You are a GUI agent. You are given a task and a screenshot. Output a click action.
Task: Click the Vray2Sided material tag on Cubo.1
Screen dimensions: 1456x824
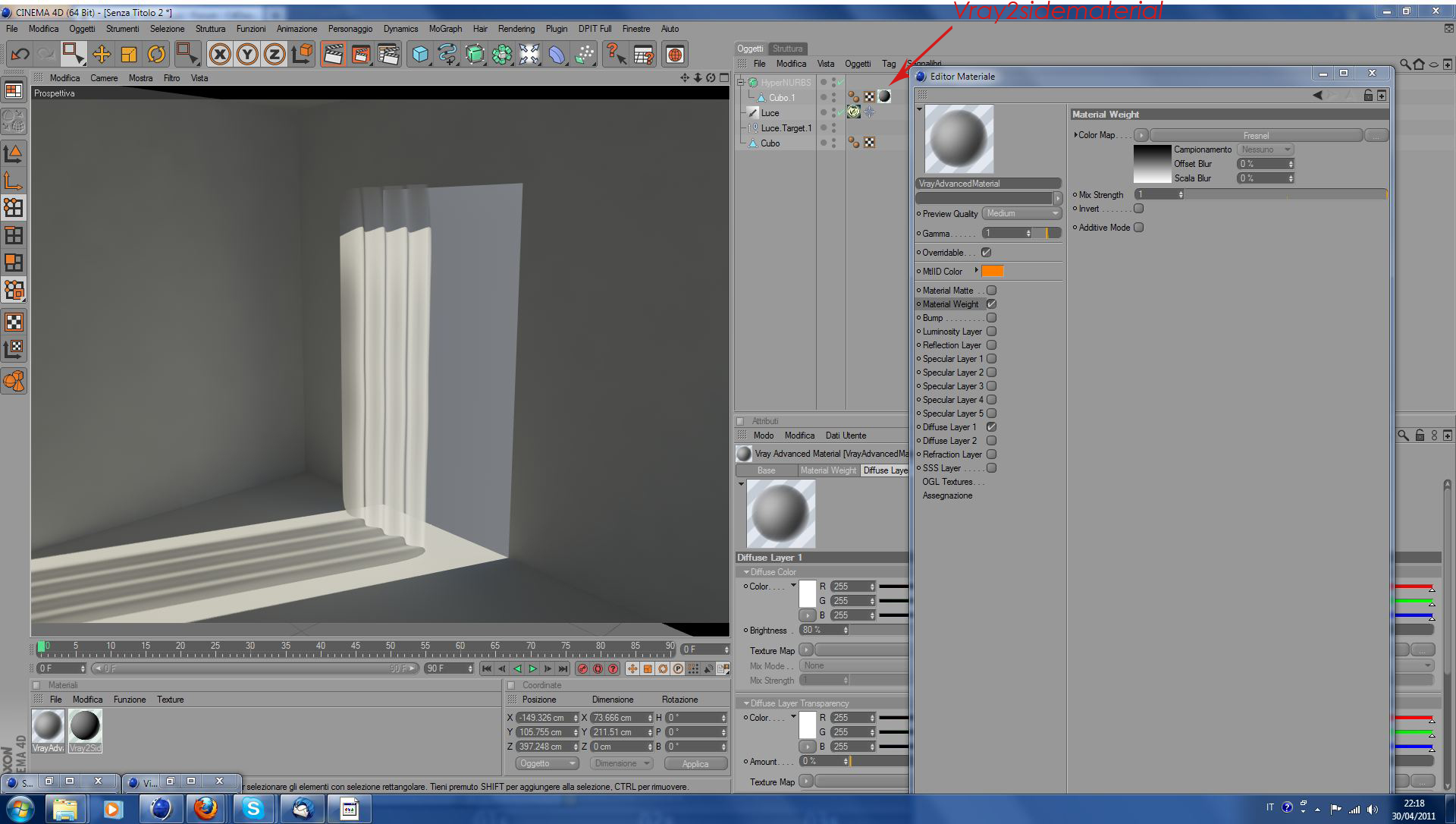click(884, 96)
